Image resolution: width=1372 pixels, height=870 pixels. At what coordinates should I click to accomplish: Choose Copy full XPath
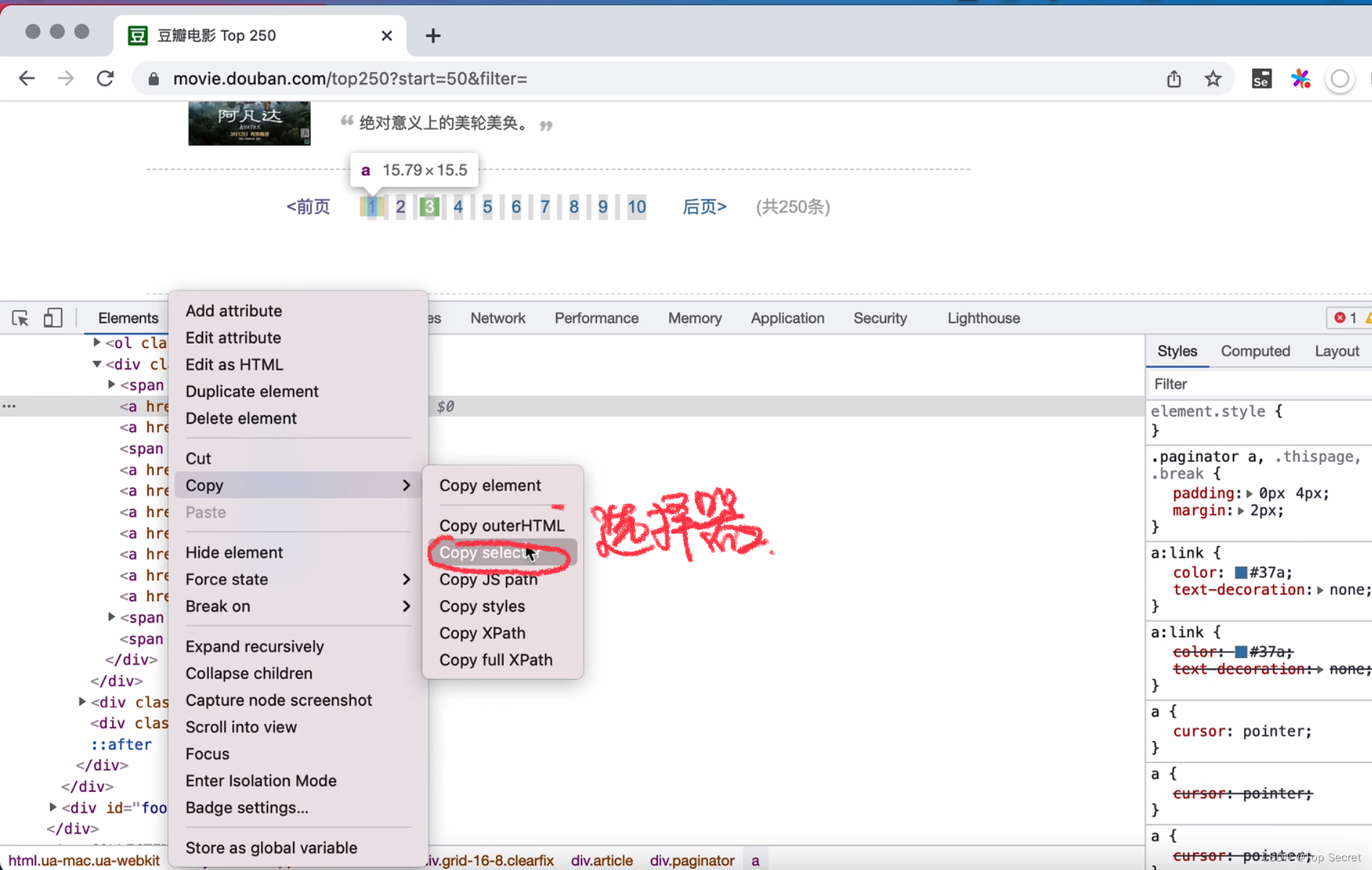click(496, 660)
